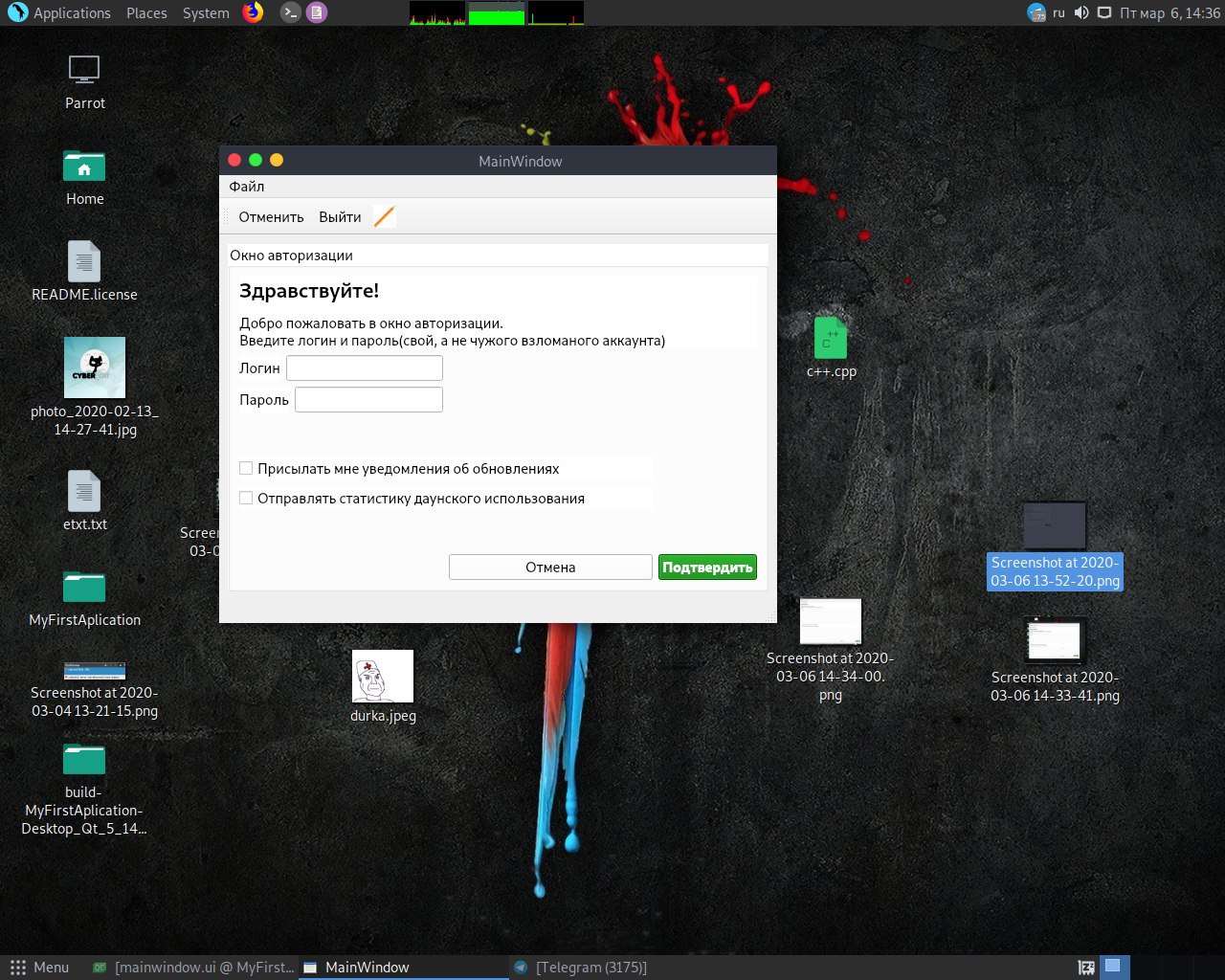Click the green Подтвердить button
1225x980 pixels.
707,567
